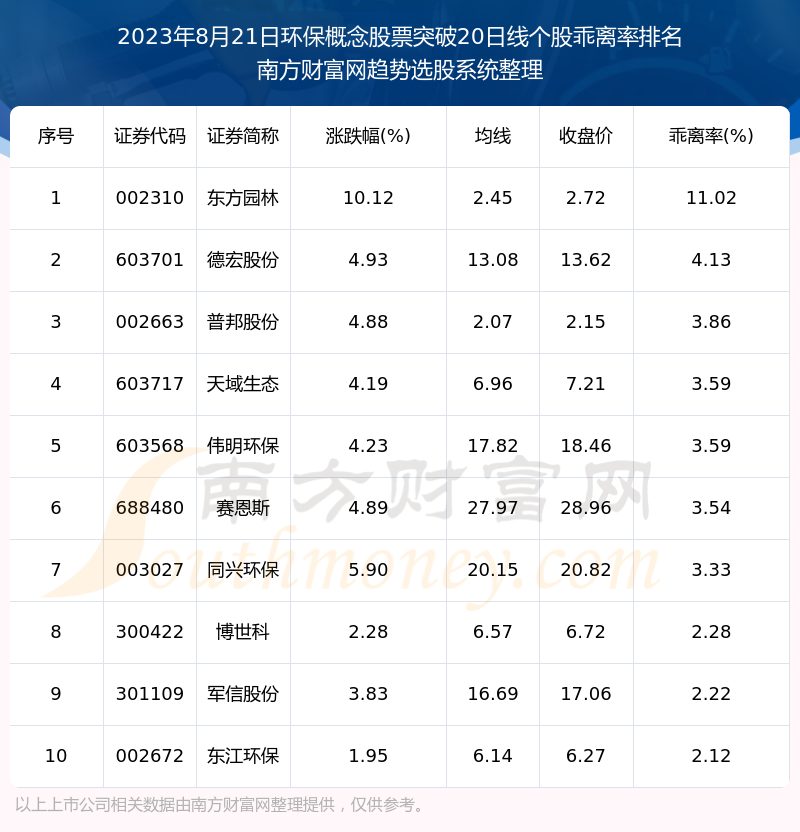800x832 pixels.
Task: Click the 收盘价 column header
Action: click(x=586, y=136)
